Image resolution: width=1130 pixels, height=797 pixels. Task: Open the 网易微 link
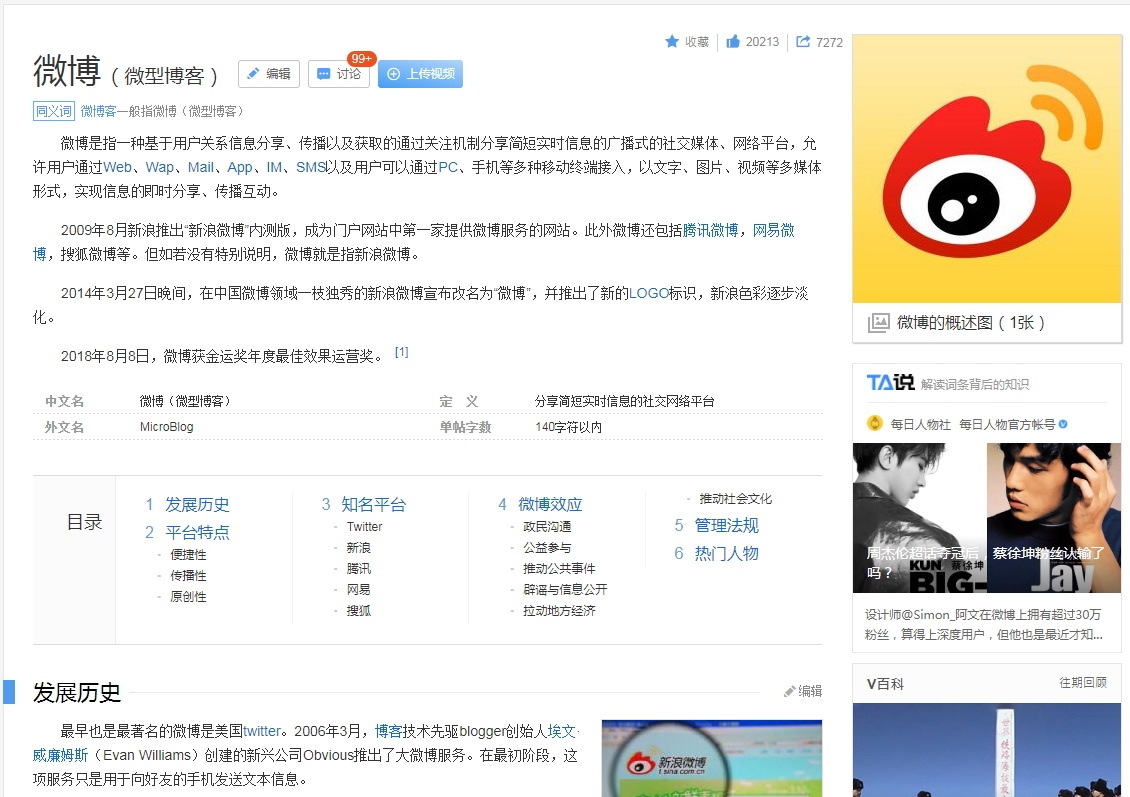(773, 231)
